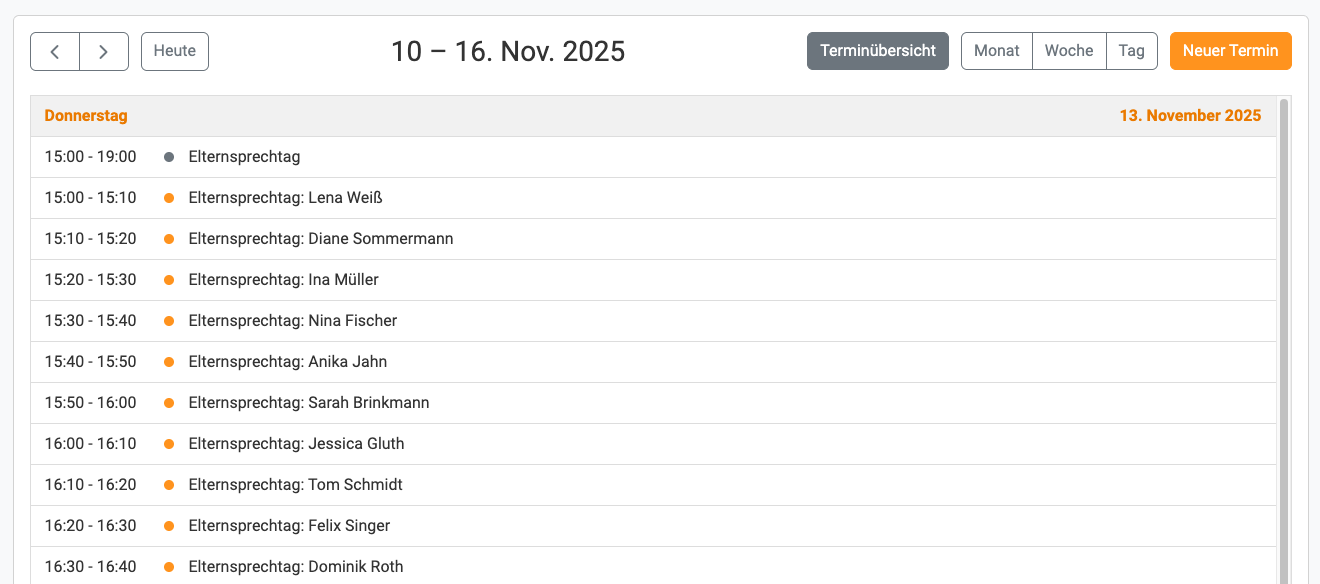
Task: Click the orange dot beside Lena Weiß
Action: click(169, 198)
